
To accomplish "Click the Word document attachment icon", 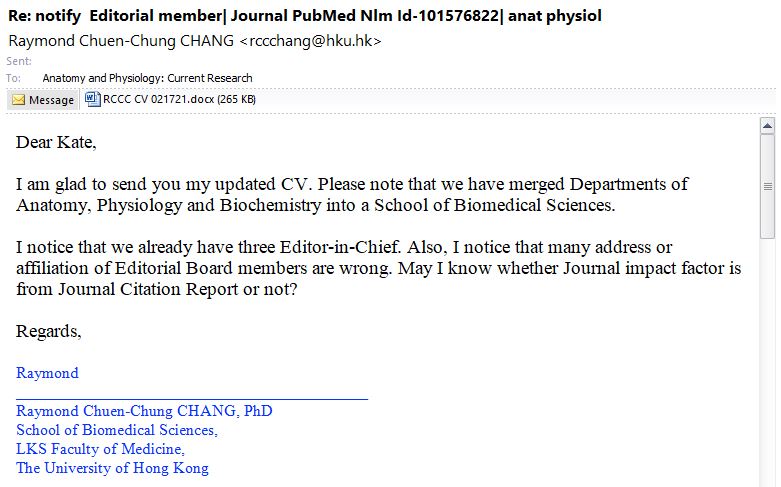I will pos(93,99).
